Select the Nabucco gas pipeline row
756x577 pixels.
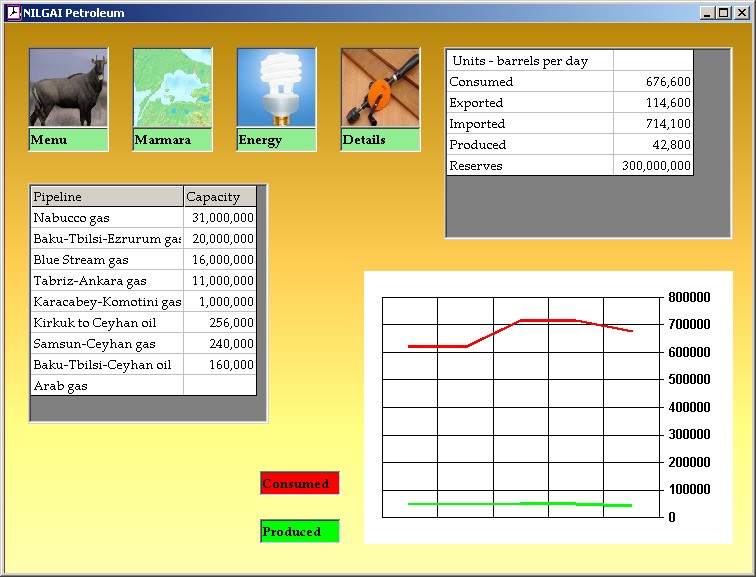(x=106, y=218)
